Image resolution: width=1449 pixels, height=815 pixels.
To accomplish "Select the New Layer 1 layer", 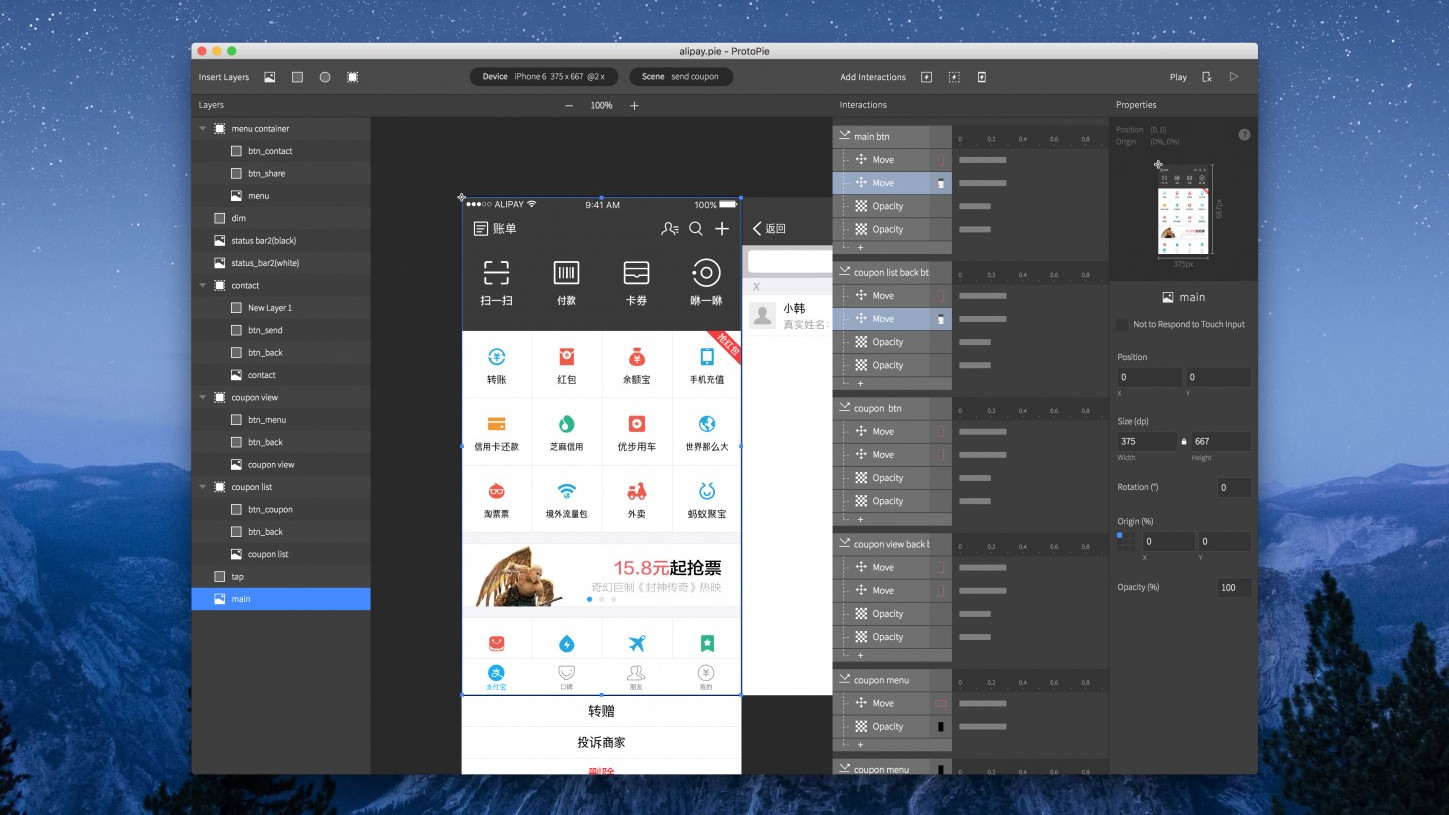I will coord(280,308).
